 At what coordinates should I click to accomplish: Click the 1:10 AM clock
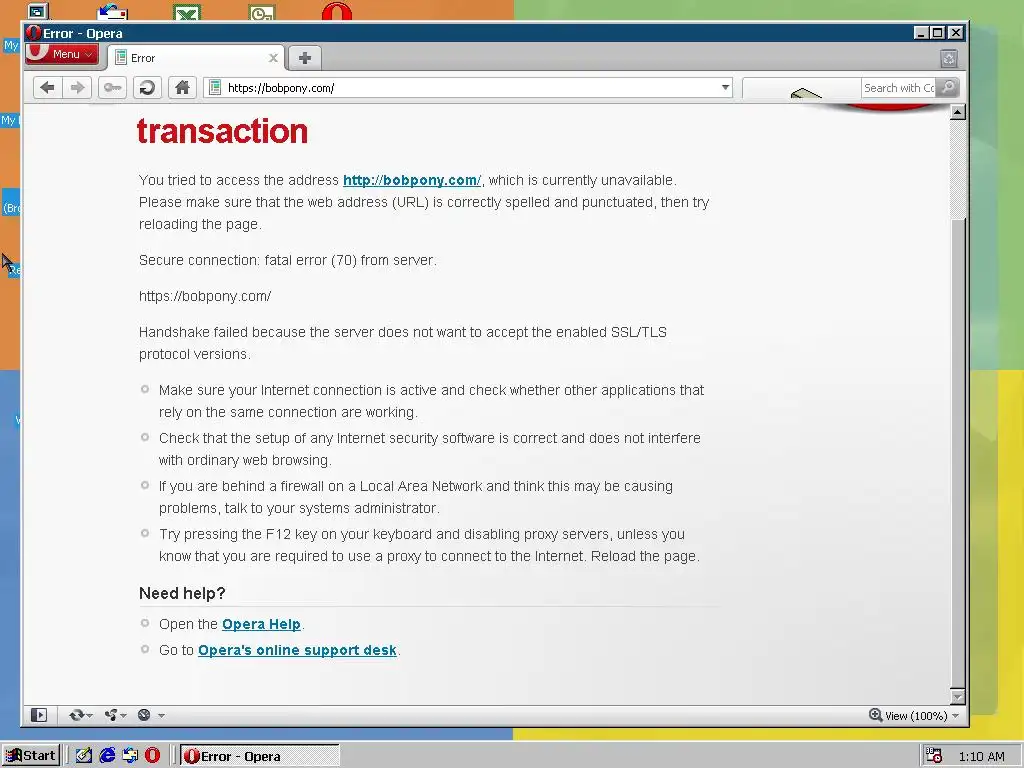click(982, 756)
